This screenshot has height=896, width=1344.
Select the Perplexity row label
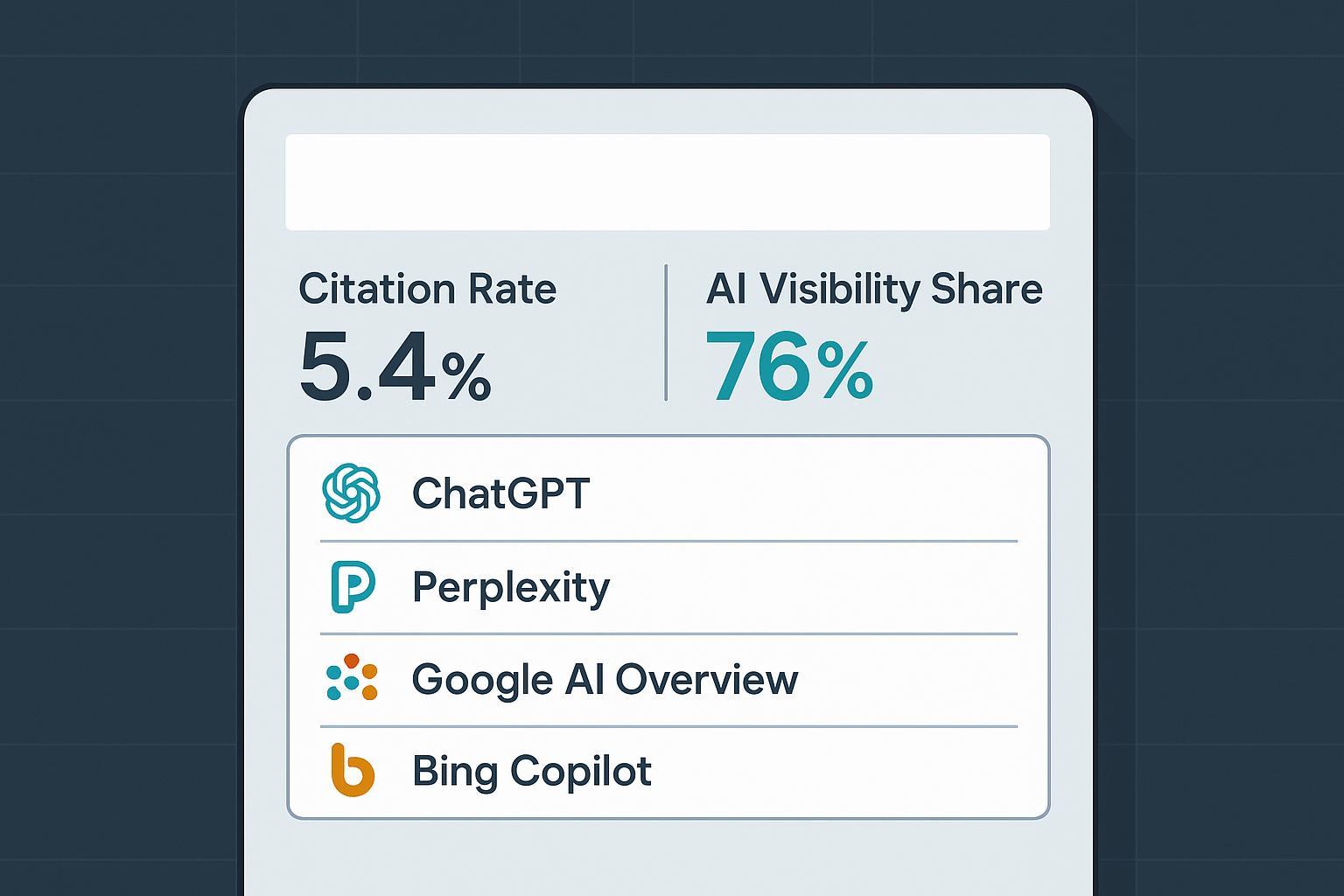[x=510, y=587]
